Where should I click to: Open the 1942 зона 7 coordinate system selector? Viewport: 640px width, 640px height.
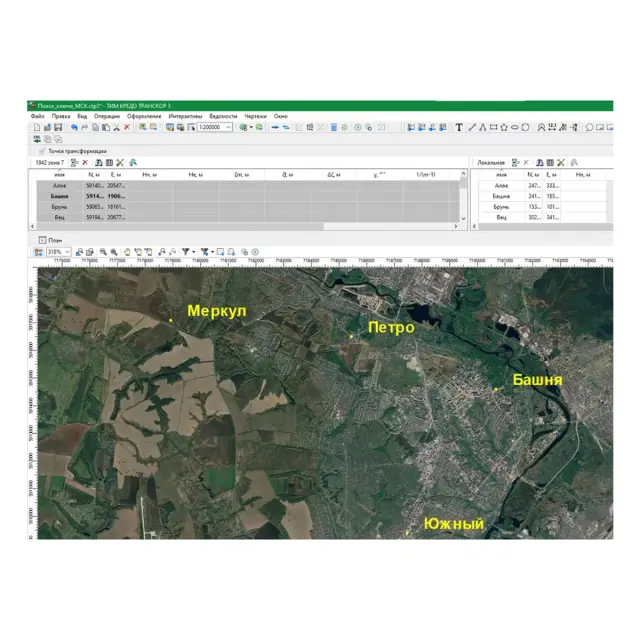[x=50, y=162]
